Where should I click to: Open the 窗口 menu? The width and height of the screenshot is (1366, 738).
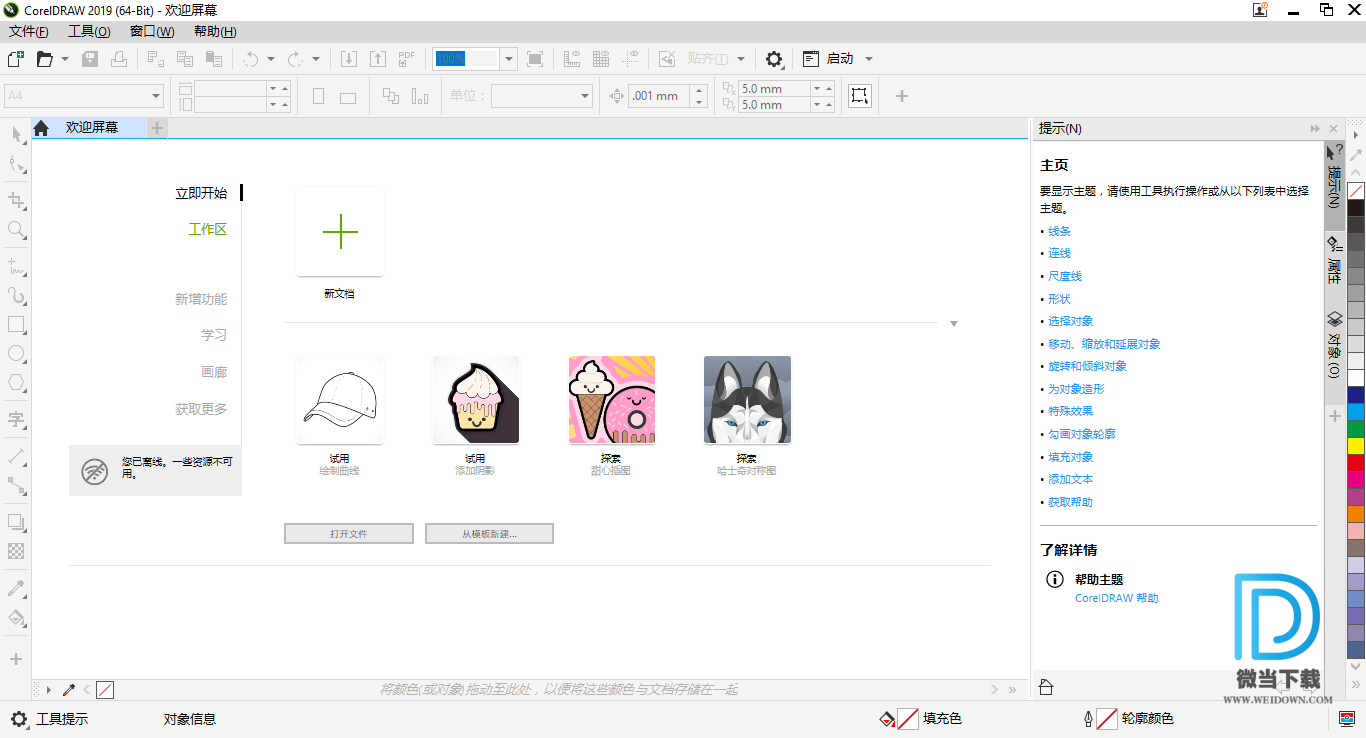tap(152, 31)
